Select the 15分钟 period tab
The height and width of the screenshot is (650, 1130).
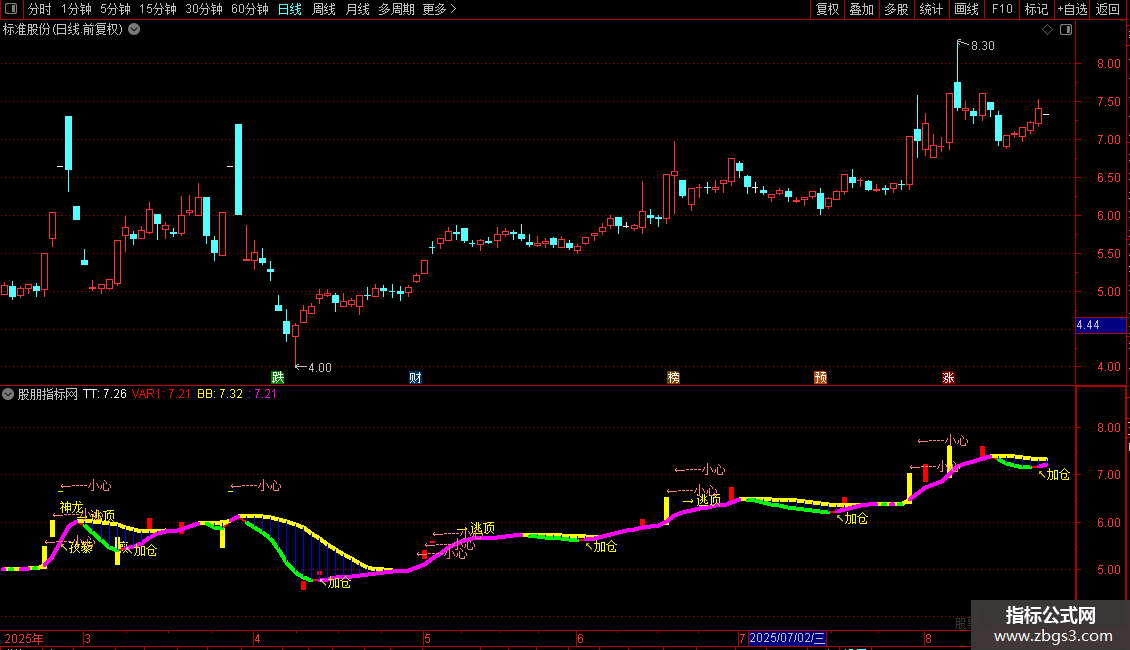158,9
